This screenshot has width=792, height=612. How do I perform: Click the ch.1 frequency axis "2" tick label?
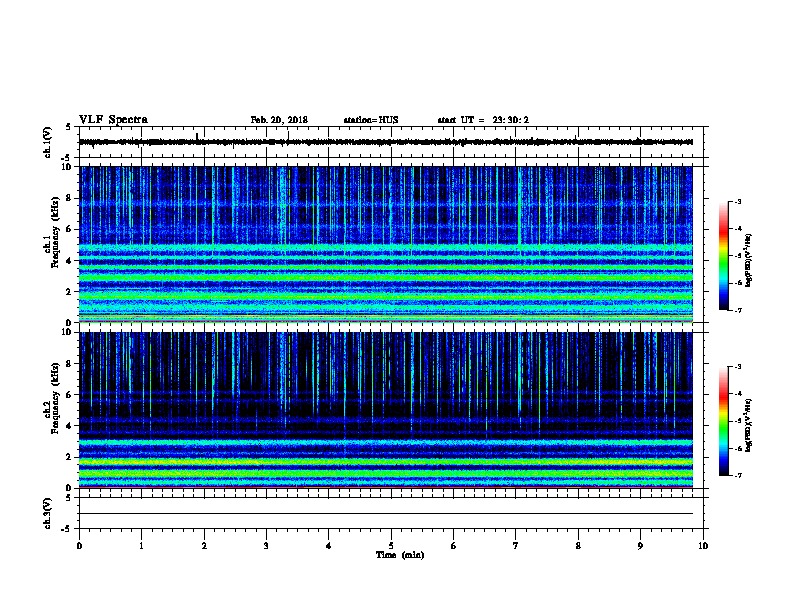(x=69, y=292)
